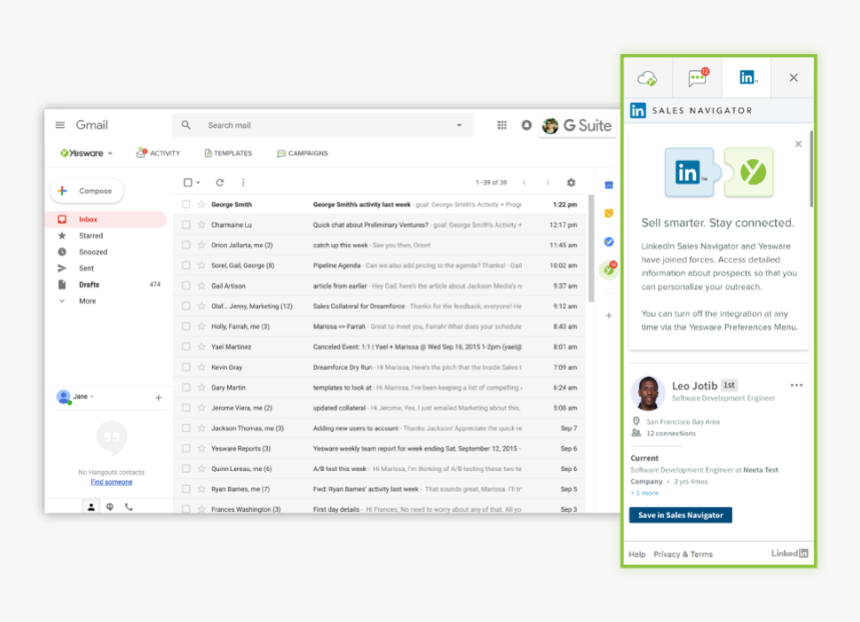Open Gmail settings gear icon
This screenshot has width=860, height=622.
pos(571,182)
